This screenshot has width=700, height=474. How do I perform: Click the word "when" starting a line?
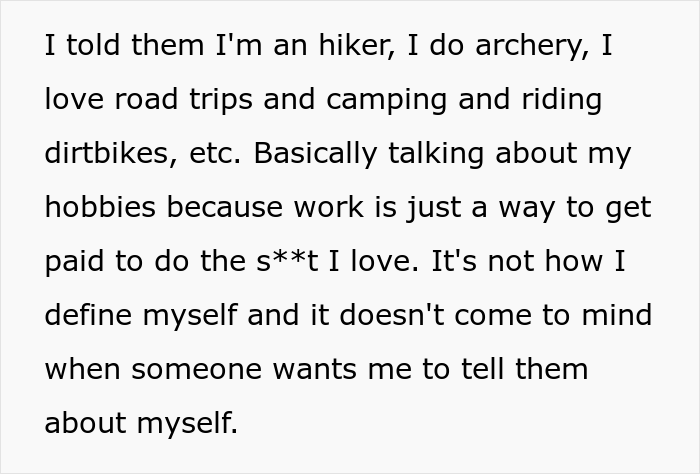80,369
